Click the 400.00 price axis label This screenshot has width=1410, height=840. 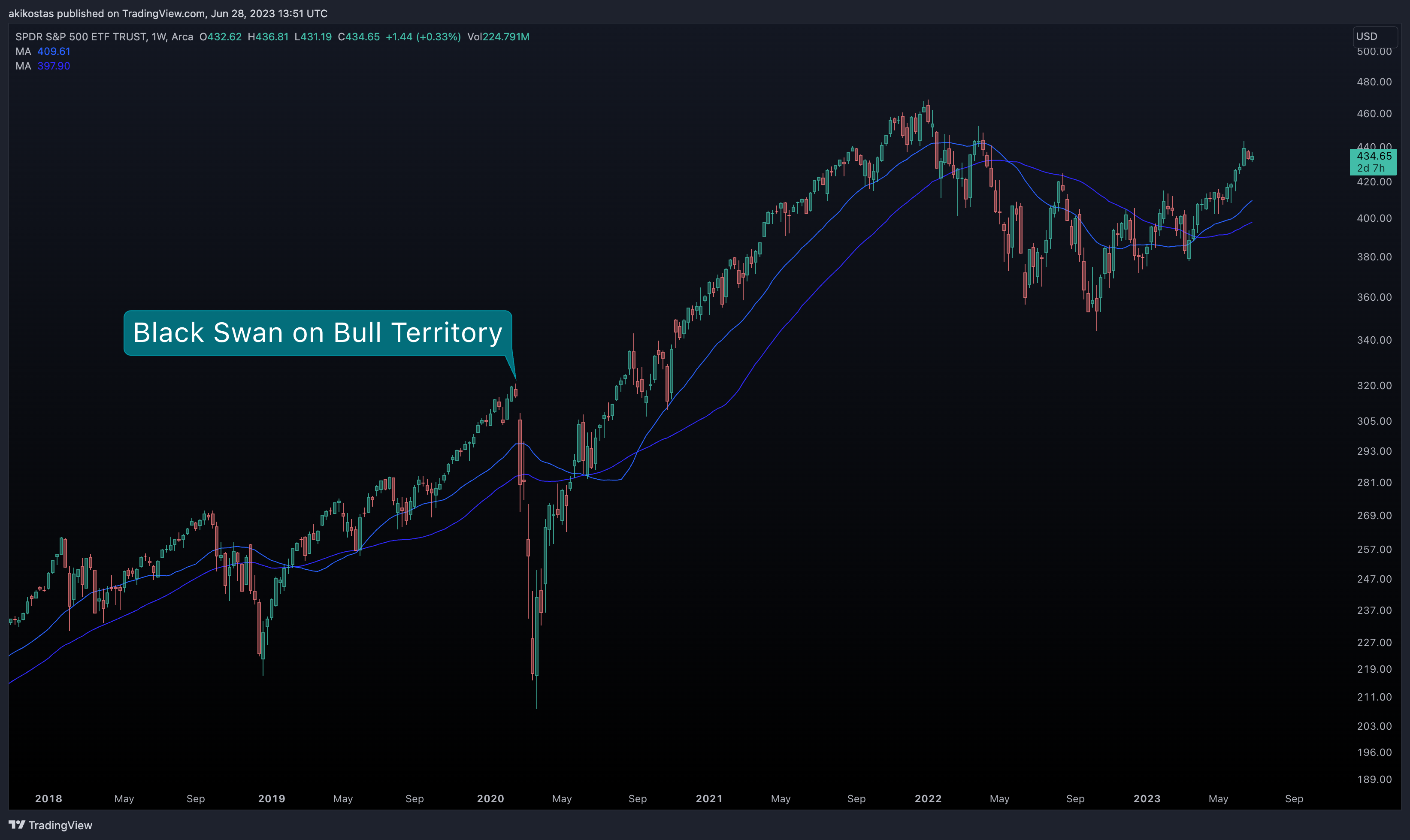pyautogui.click(x=1374, y=218)
